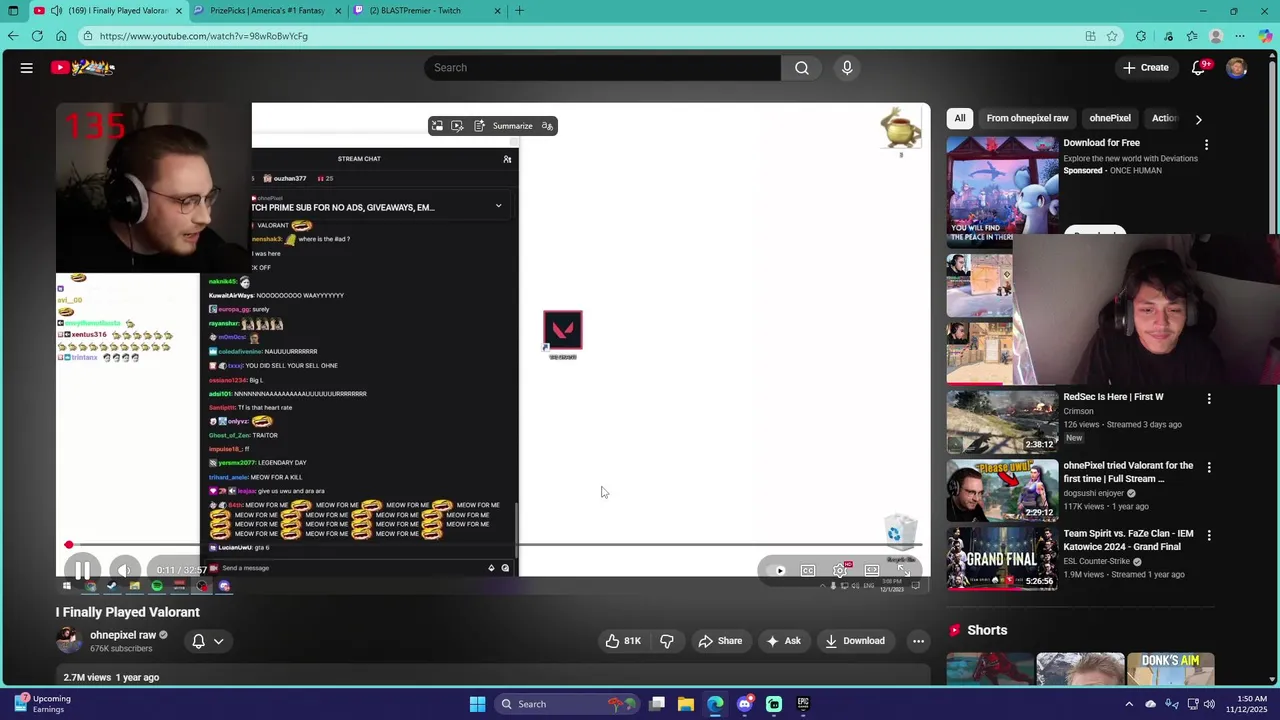Add page to favorites star
This screenshot has width=1280, height=720.
coord(1112,36)
